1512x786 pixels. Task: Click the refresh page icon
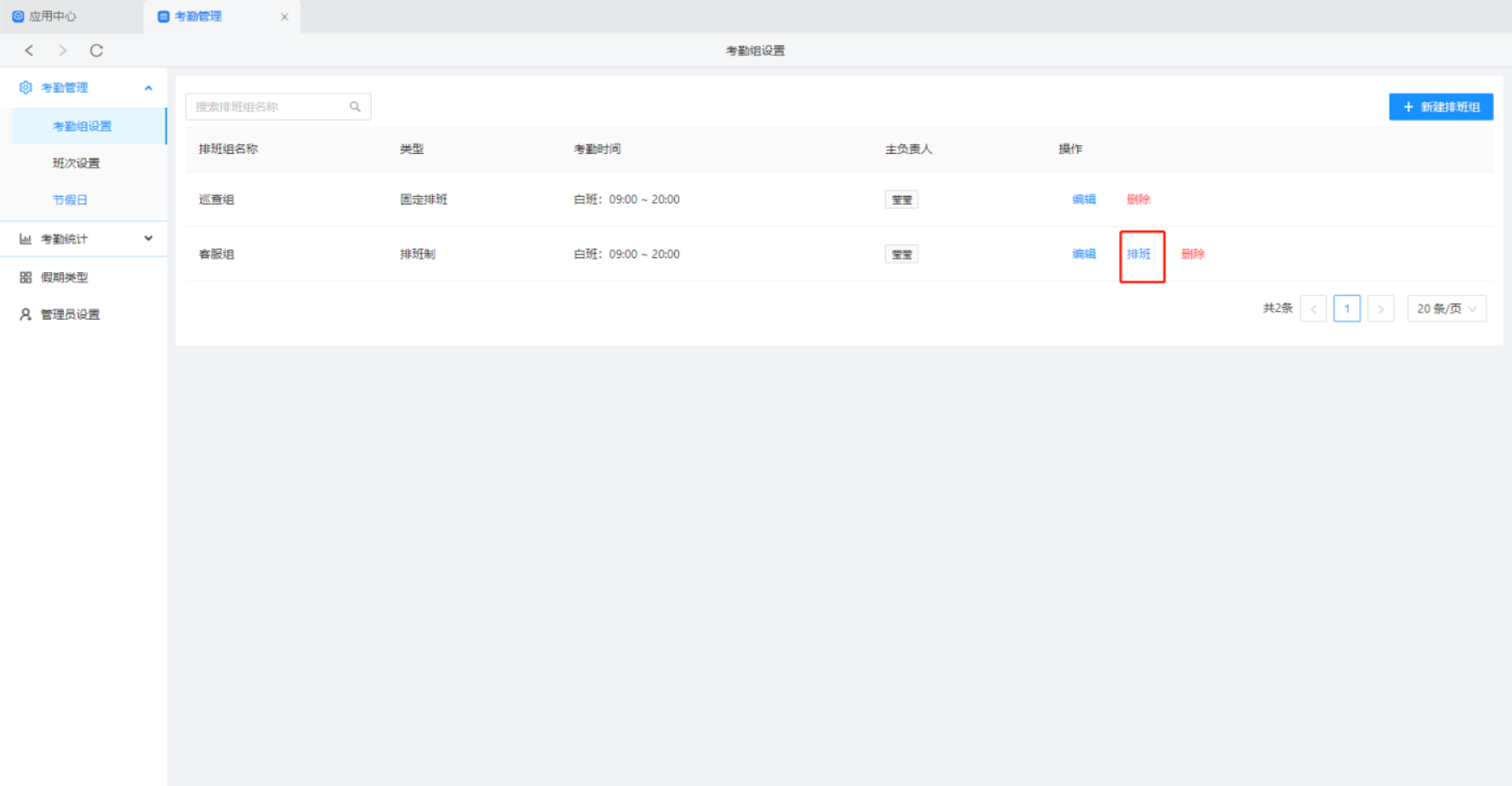(x=97, y=50)
